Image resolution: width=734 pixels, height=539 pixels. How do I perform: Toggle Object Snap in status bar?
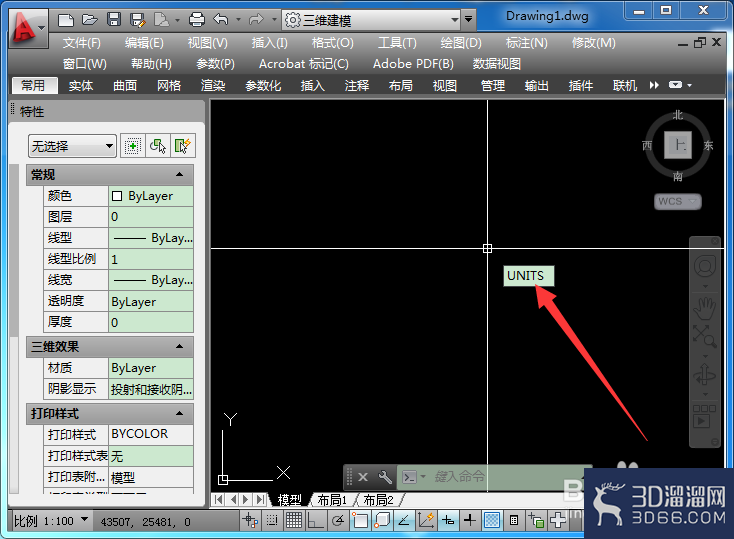click(x=360, y=520)
